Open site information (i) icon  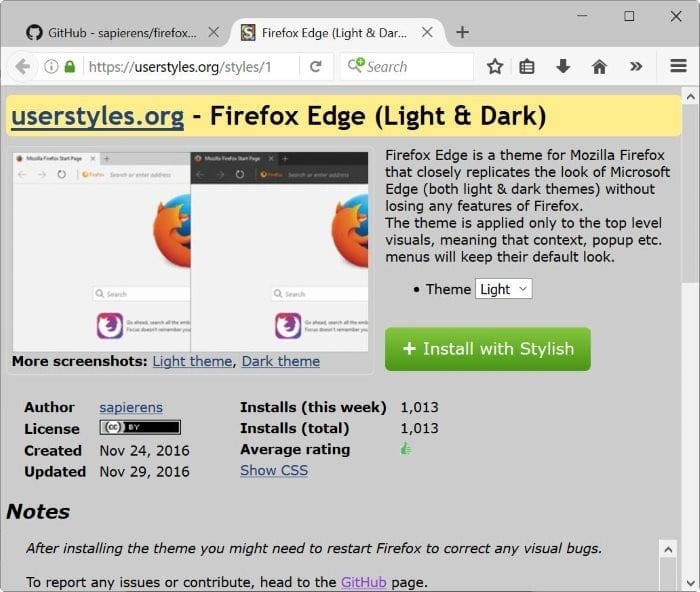[51, 67]
